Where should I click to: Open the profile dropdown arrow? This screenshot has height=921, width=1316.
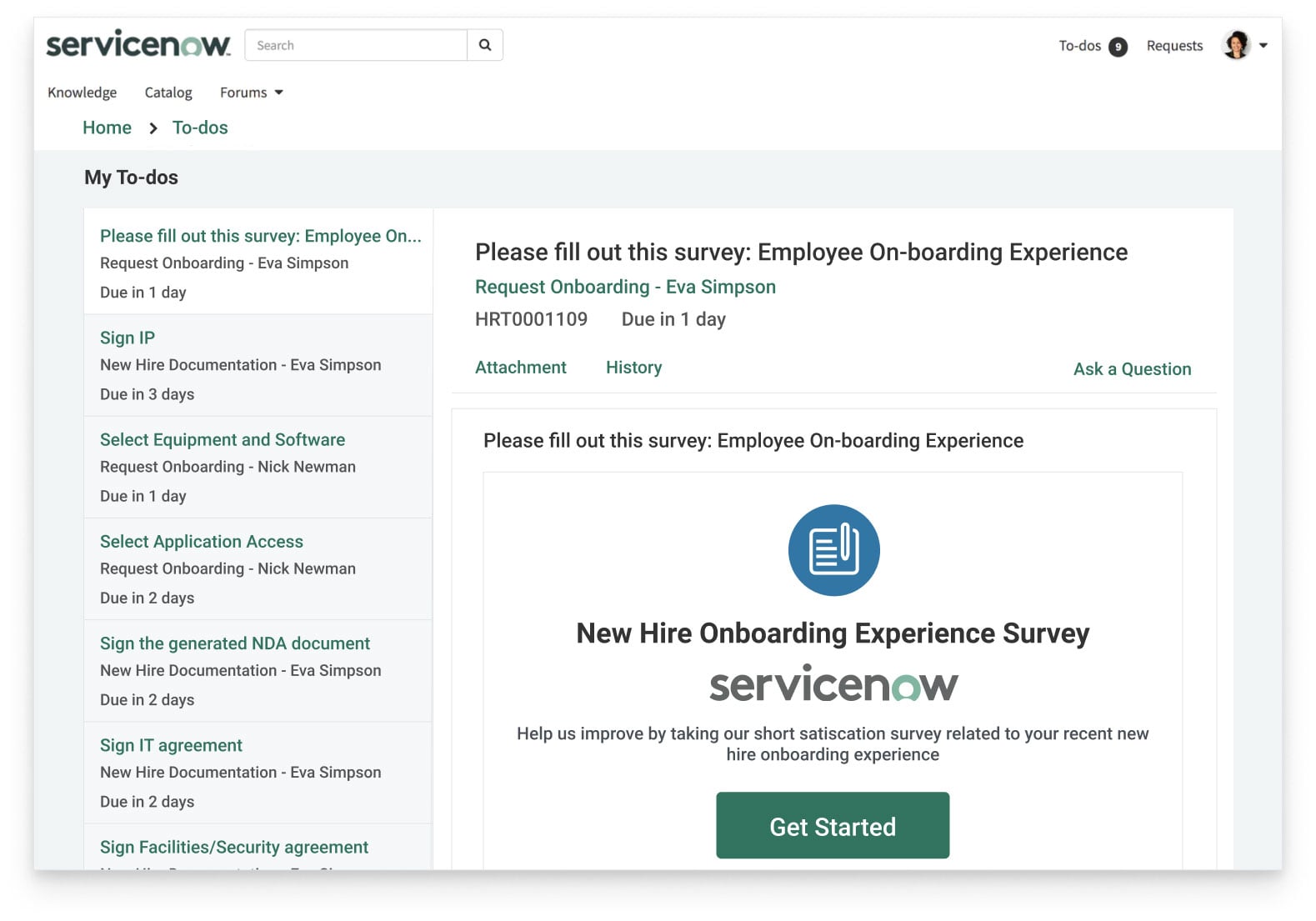(x=1263, y=46)
